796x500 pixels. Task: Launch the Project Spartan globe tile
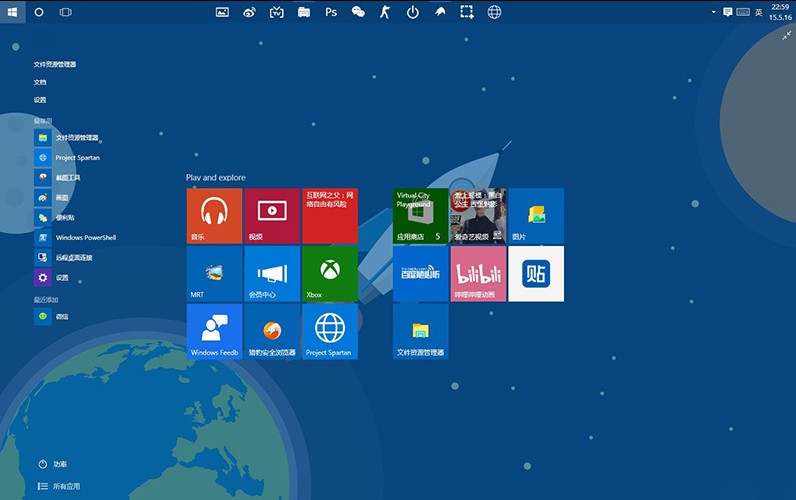(330, 331)
